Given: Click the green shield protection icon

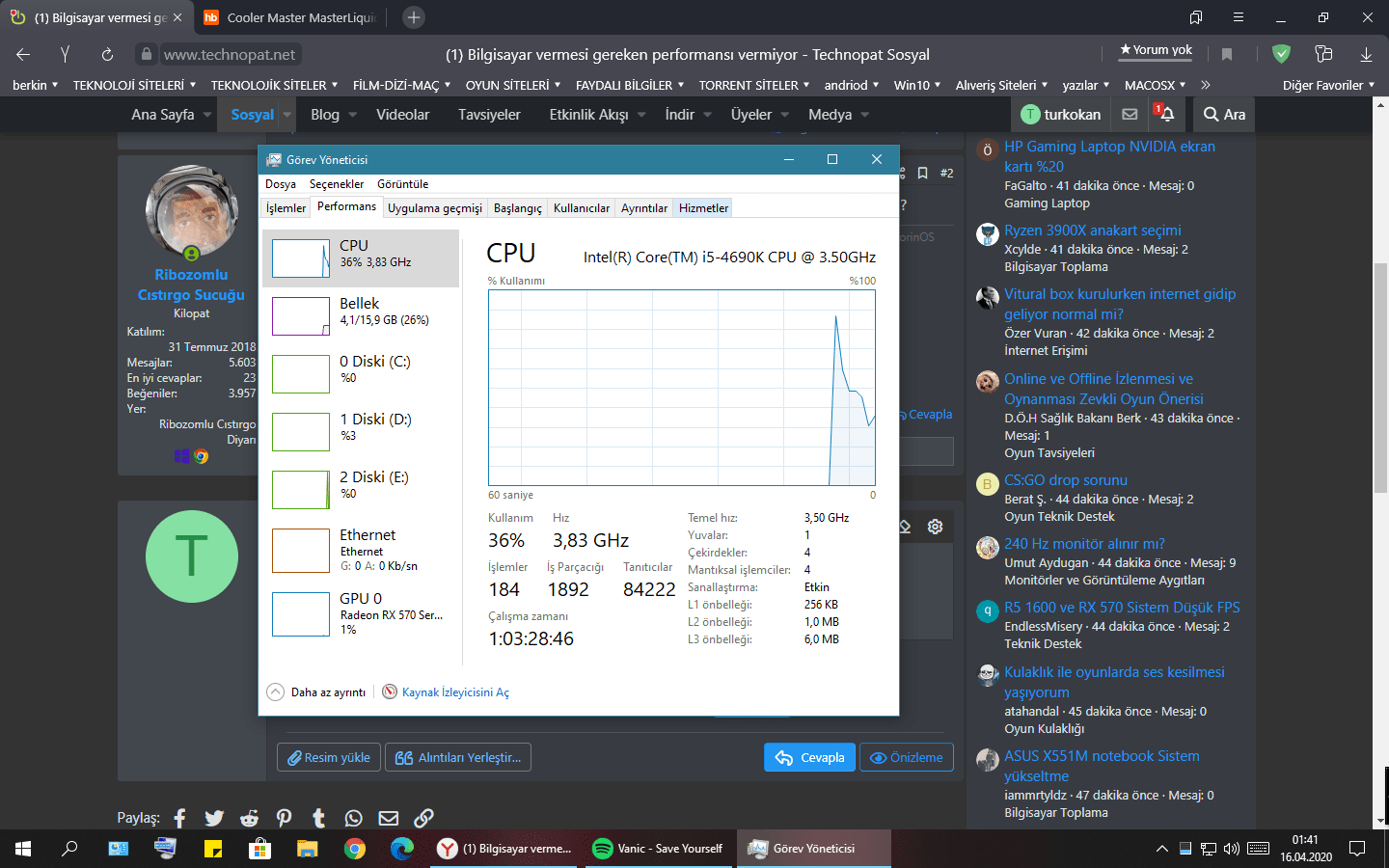Looking at the screenshot, I should pyautogui.click(x=1281, y=54).
